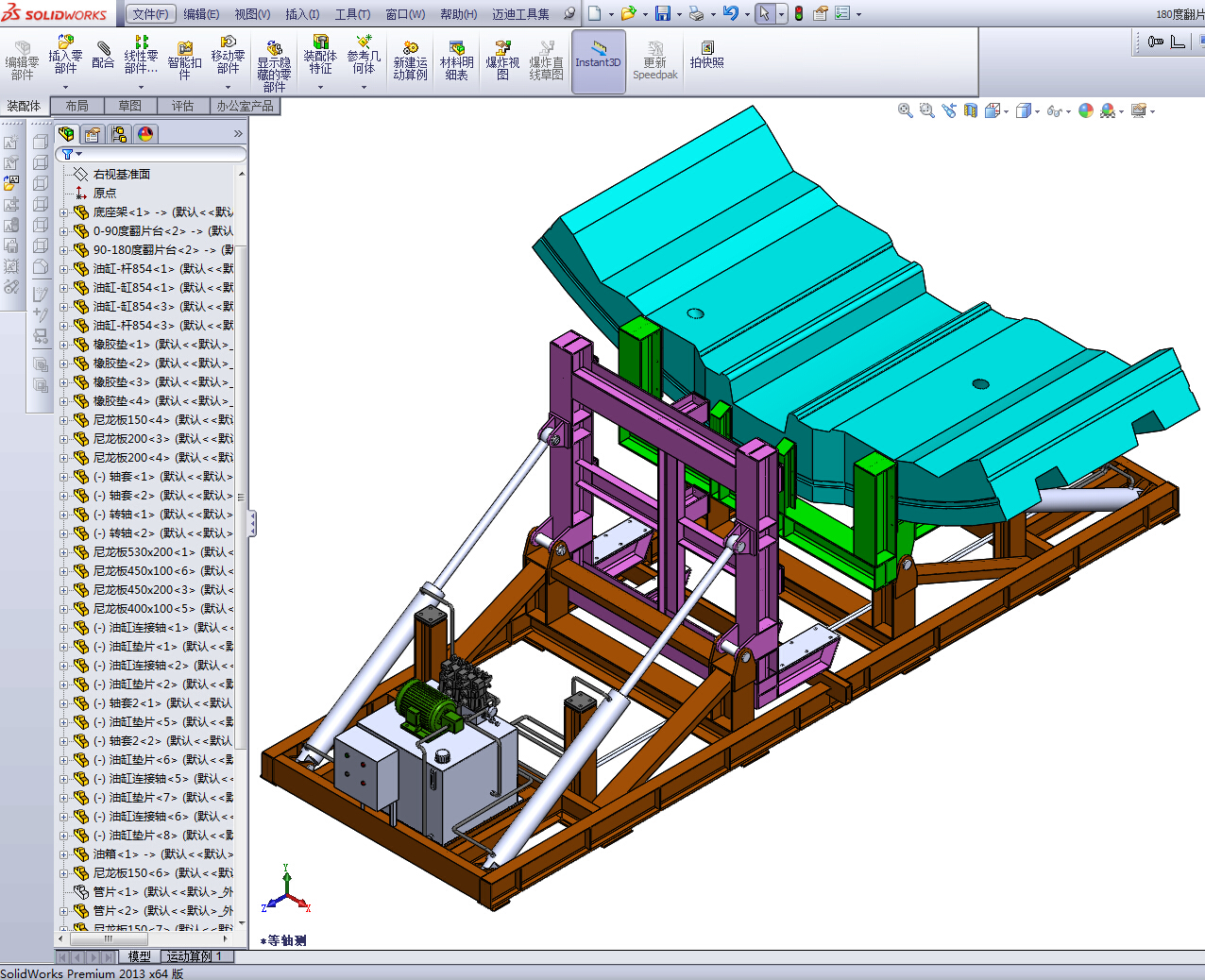Select 原点 origin in the tree
The image size is (1205, 980).
[105, 194]
